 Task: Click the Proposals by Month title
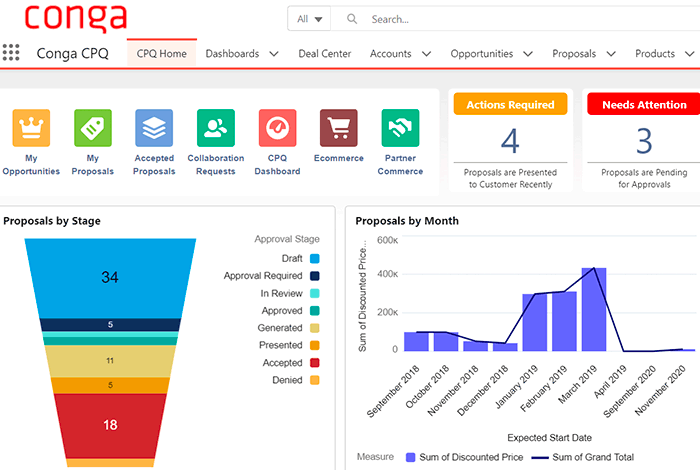pos(407,221)
